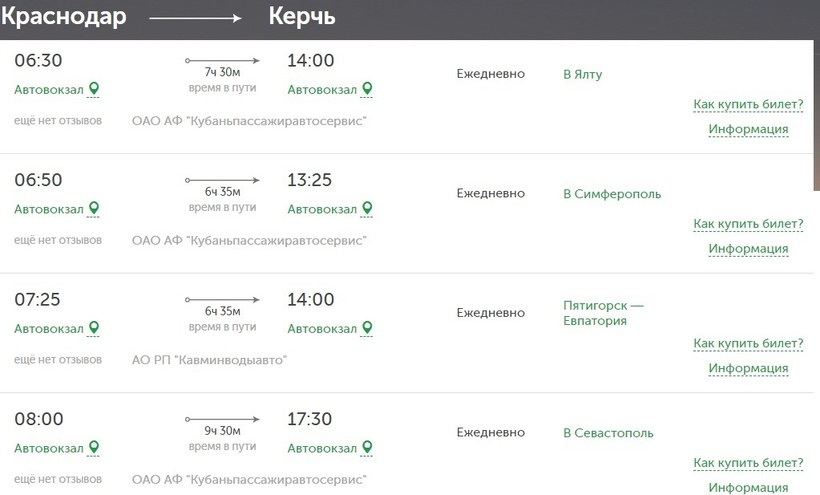Screen dimensions: 820x495
Task: Click 'Автовокзал' departure station for 06:30 trip
Action: [49, 90]
